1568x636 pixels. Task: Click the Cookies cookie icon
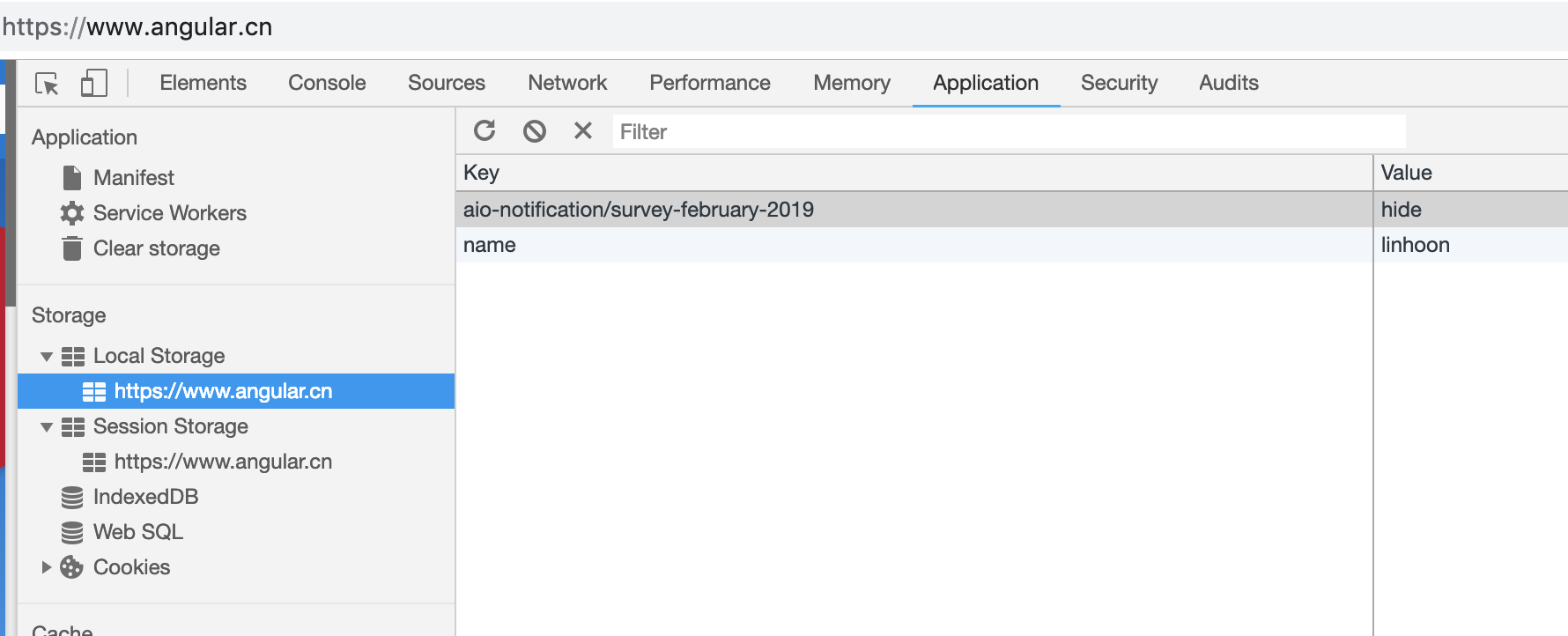coord(71,567)
